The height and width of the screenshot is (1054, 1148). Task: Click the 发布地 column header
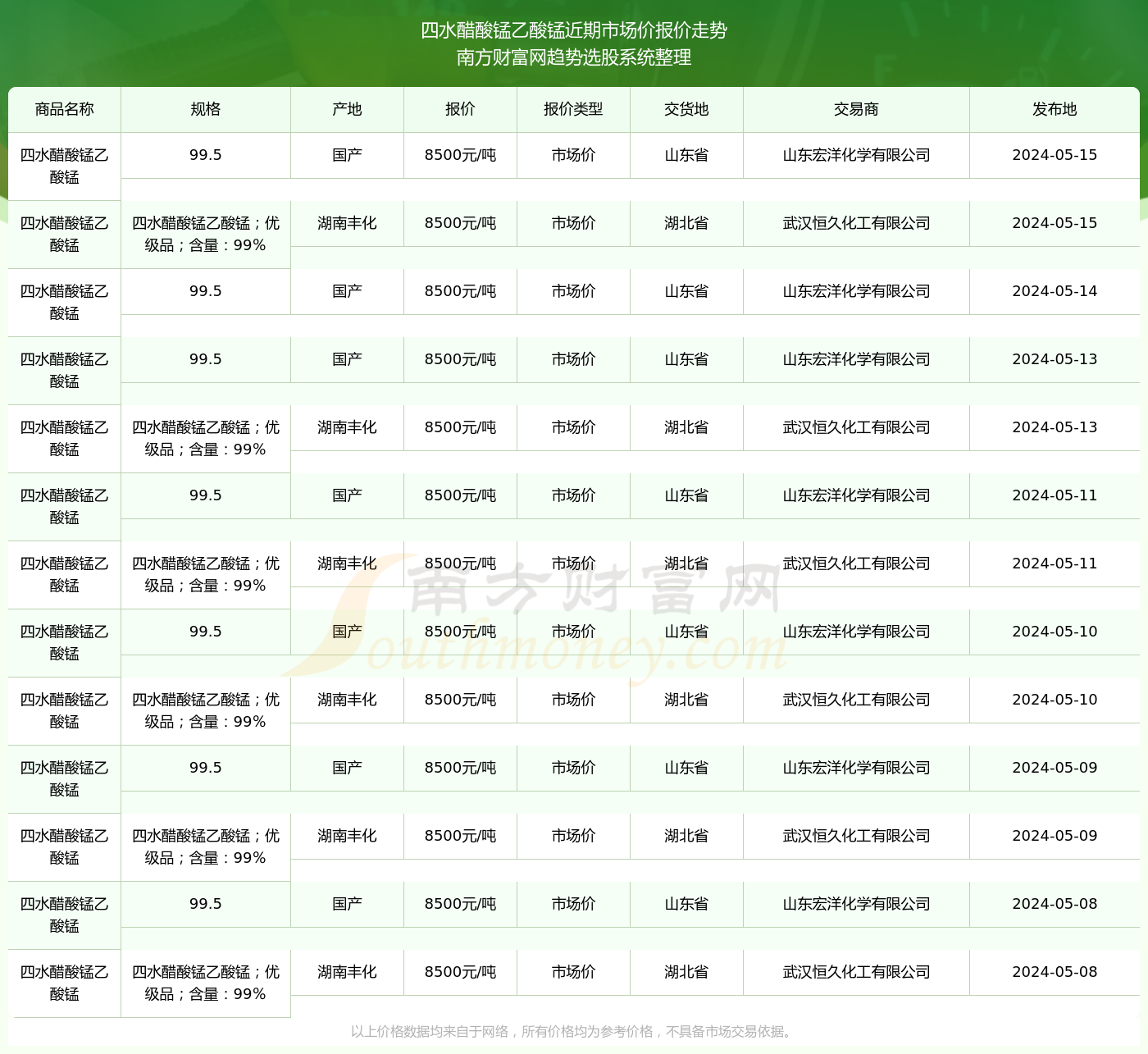[1055, 109]
